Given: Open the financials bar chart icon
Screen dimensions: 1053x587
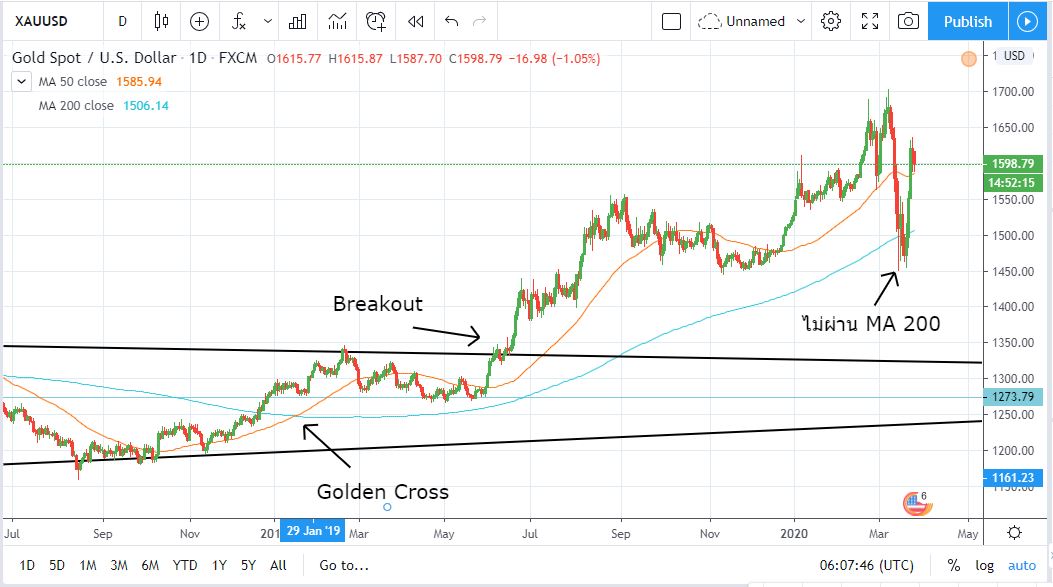Looking at the screenshot, I should click(297, 21).
